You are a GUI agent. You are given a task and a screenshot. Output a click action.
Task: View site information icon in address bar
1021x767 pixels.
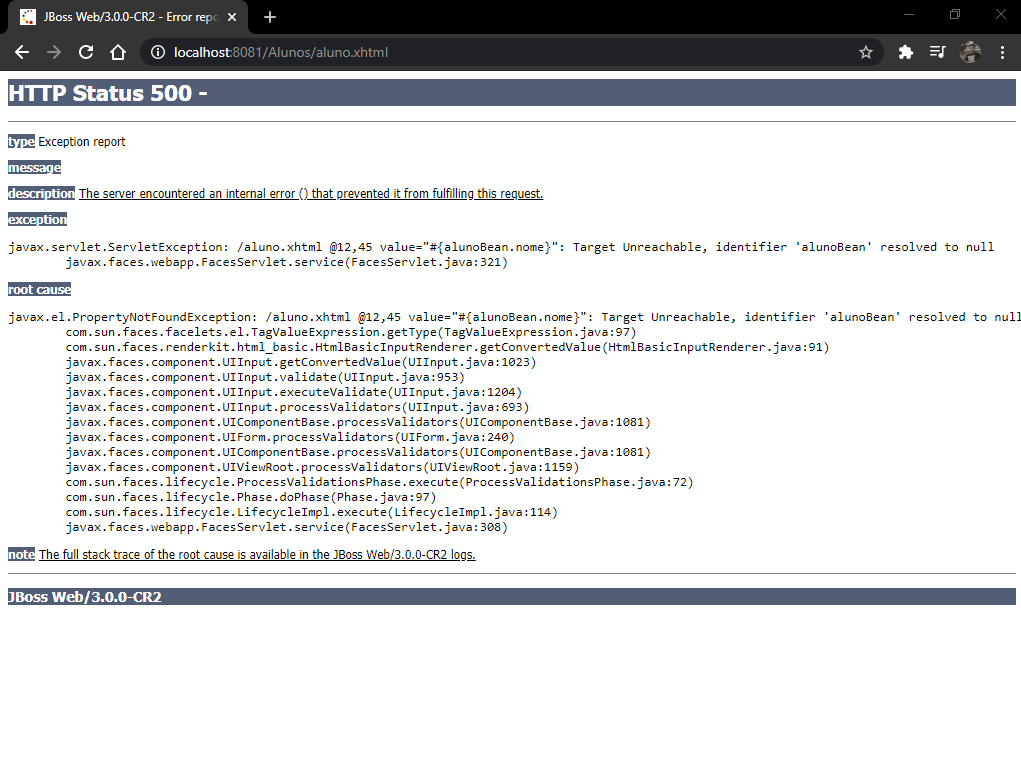point(158,52)
